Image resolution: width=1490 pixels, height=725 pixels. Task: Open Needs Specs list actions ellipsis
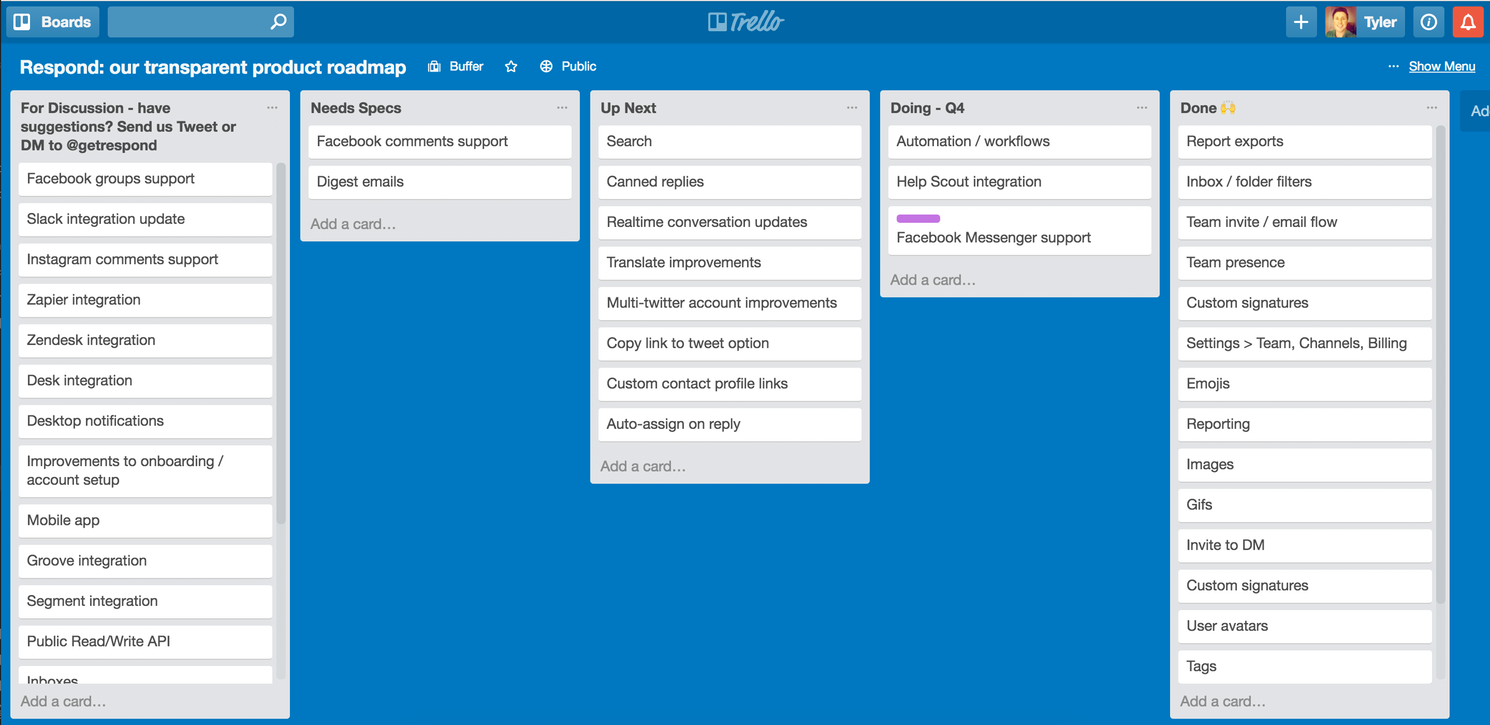click(562, 108)
